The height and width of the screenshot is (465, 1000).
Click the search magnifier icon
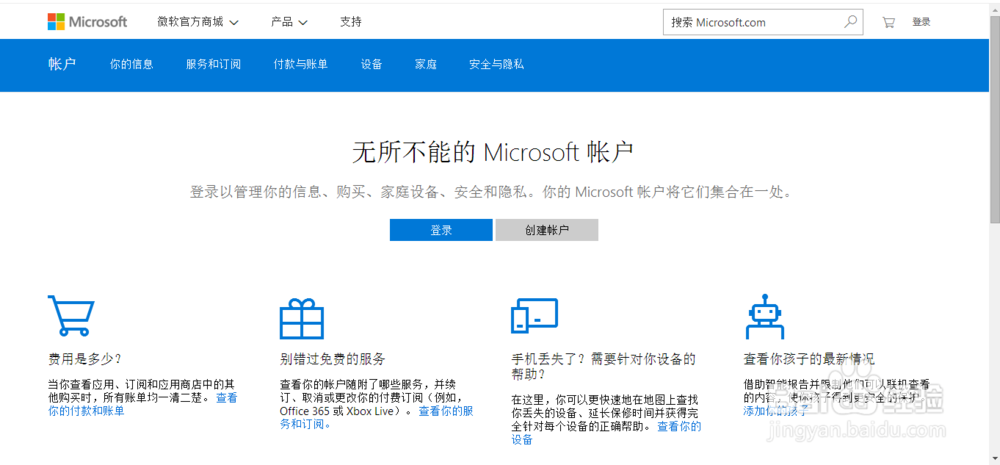click(x=850, y=22)
